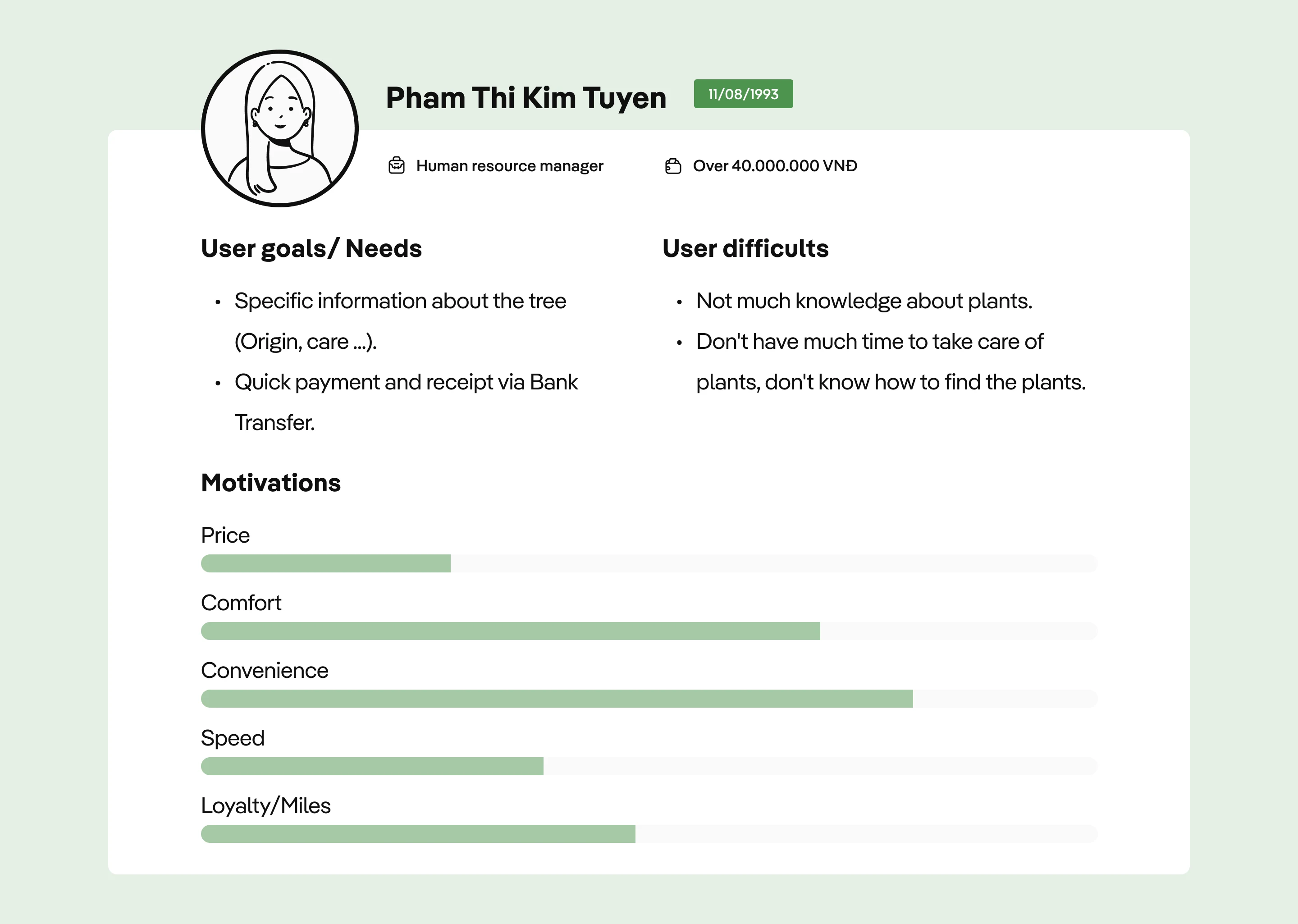Viewport: 1298px width, 924px height.
Task: Click the bullet about time to care
Action: pyautogui.click(x=891, y=362)
